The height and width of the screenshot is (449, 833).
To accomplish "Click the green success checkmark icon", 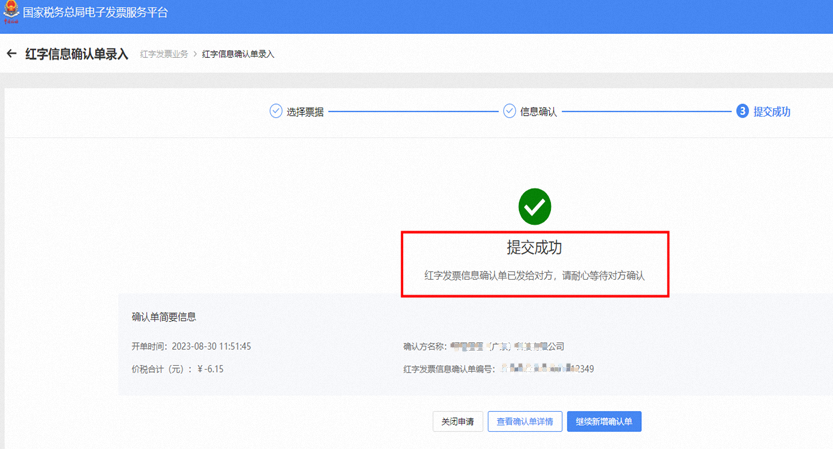I will pyautogui.click(x=534, y=207).
